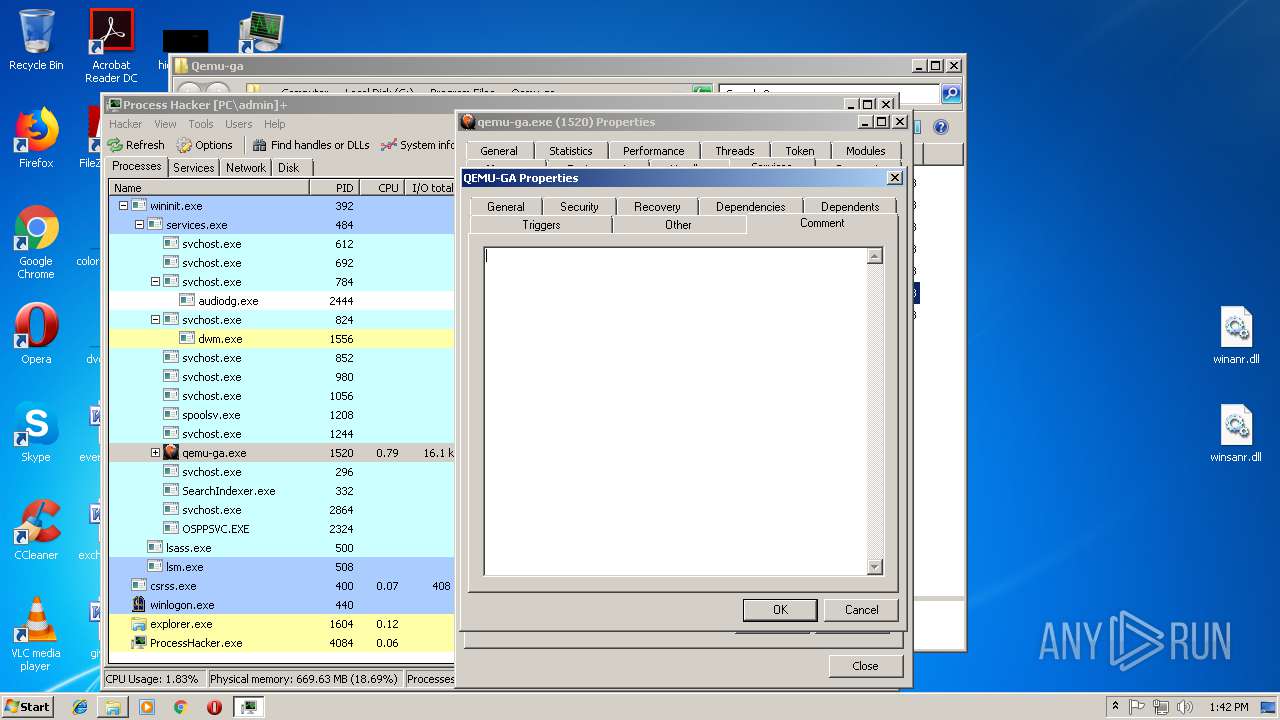Click the clock showing 1:42 PM
The width and height of the screenshot is (1280, 720).
tap(1228, 707)
